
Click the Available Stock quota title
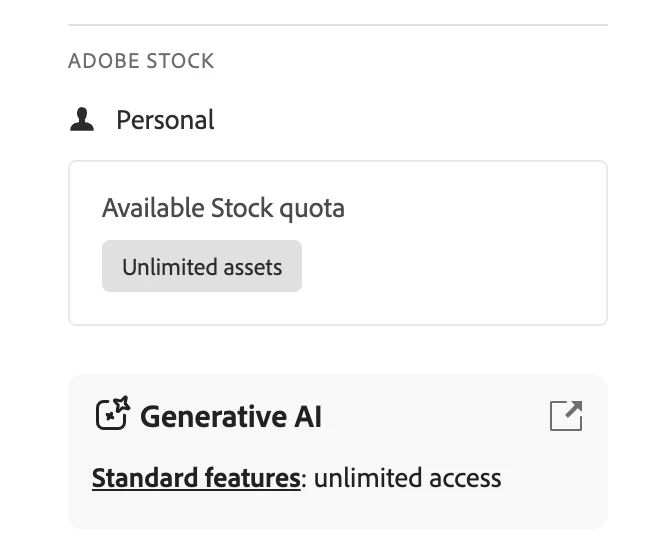point(223,208)
